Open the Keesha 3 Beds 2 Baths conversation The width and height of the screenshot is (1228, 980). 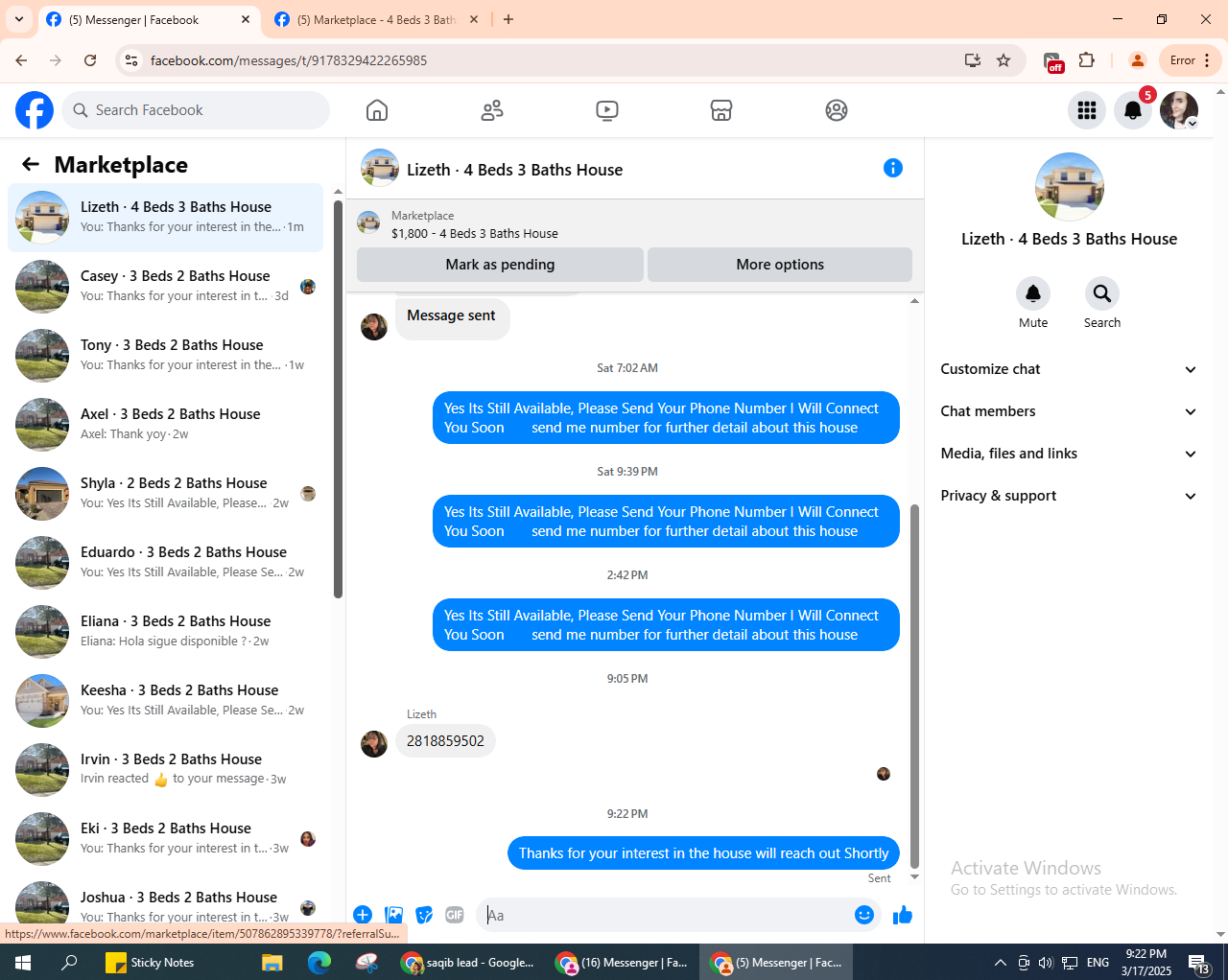pyautogui.click(x=165, y=701)
